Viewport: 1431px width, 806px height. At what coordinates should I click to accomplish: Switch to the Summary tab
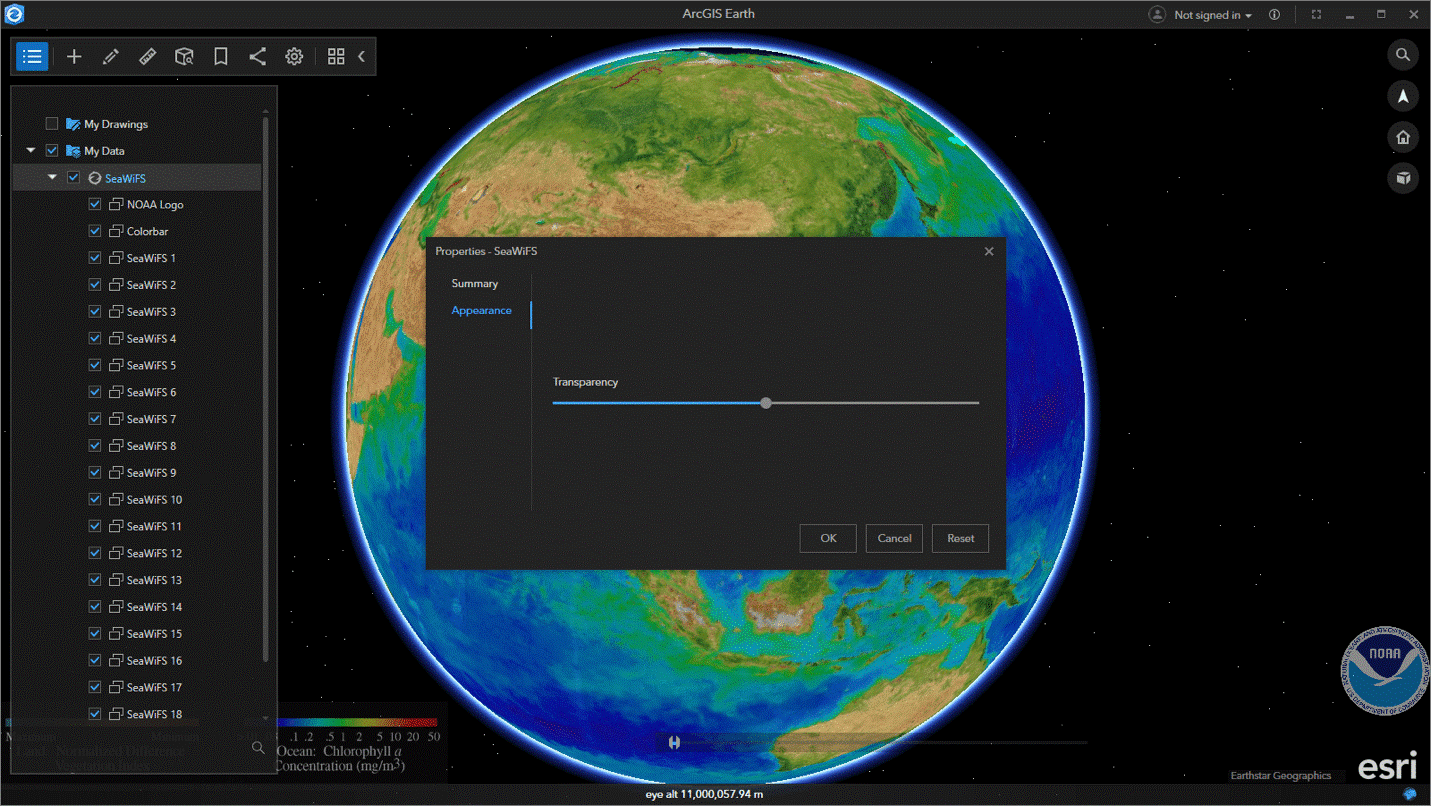(x=475, y=283)
